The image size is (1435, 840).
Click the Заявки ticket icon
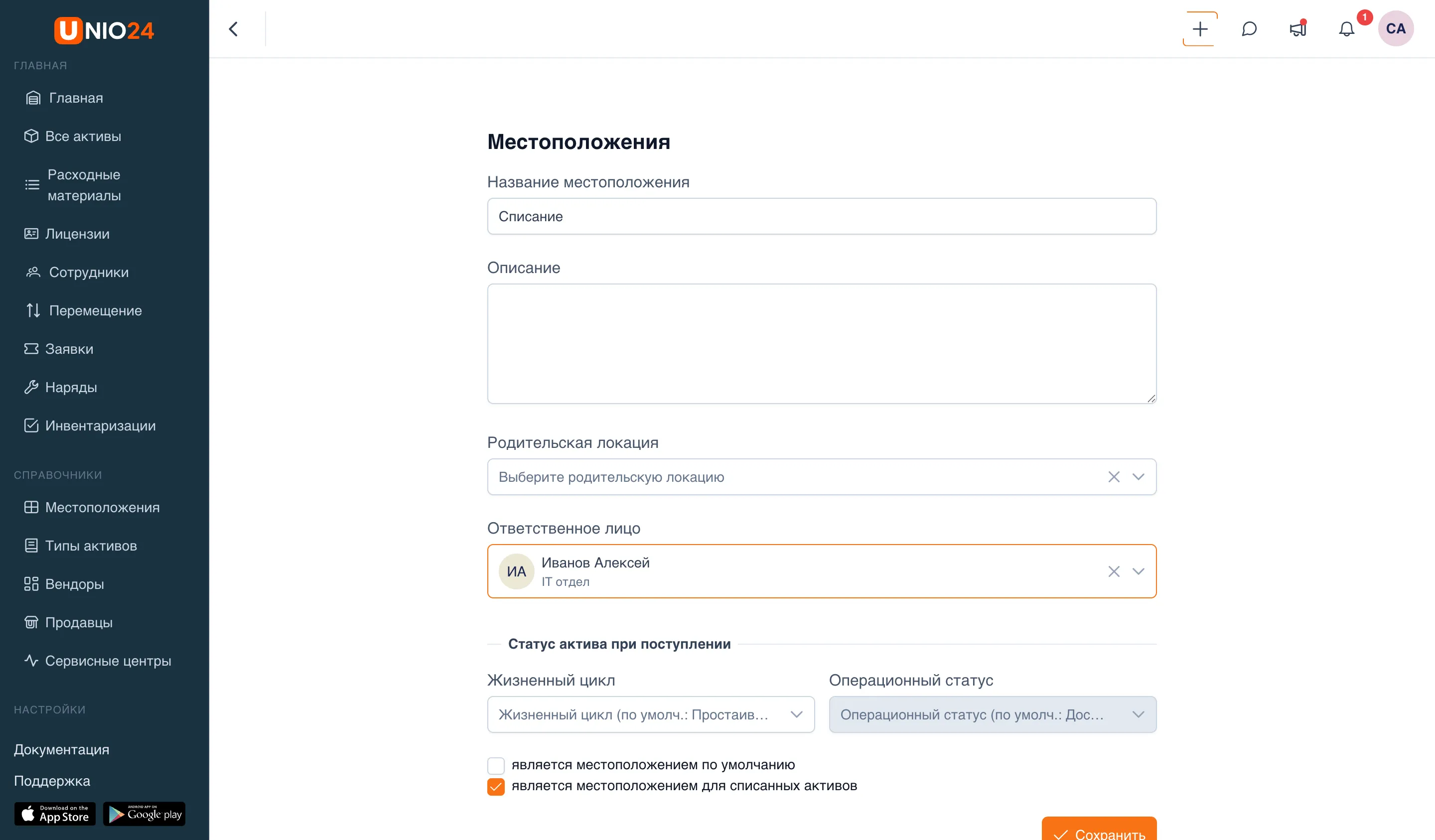(x=31, y=349)
